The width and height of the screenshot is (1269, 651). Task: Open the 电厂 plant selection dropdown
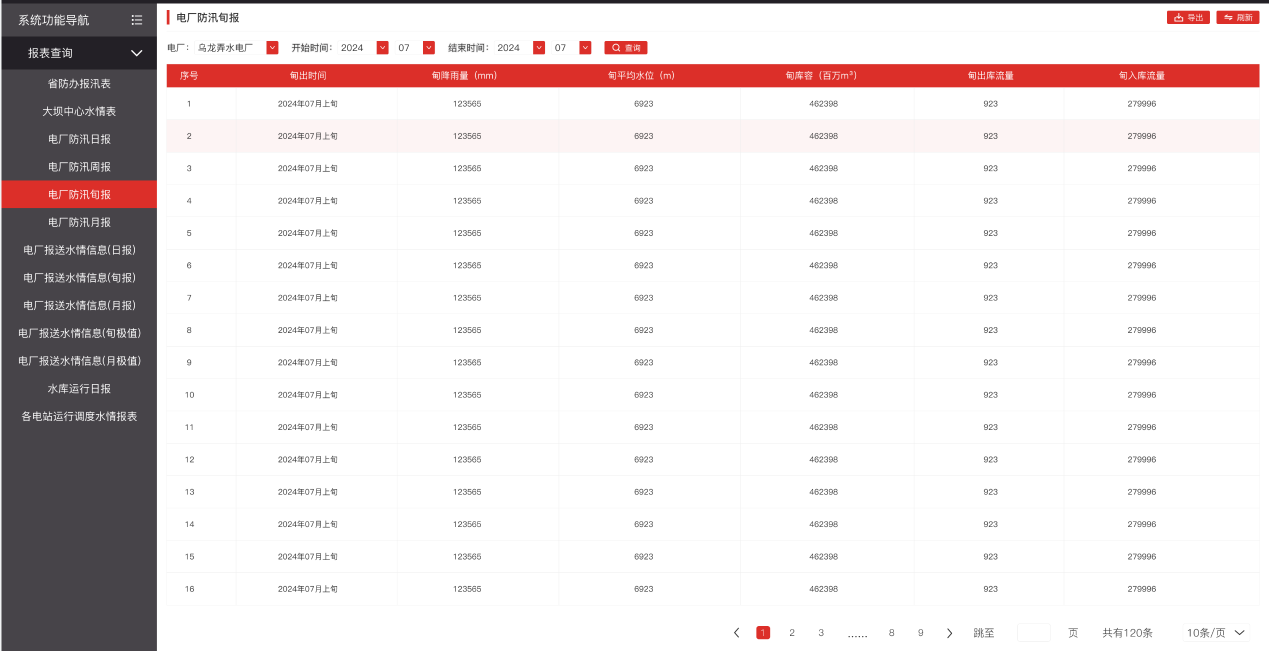[x=272, y=48]
